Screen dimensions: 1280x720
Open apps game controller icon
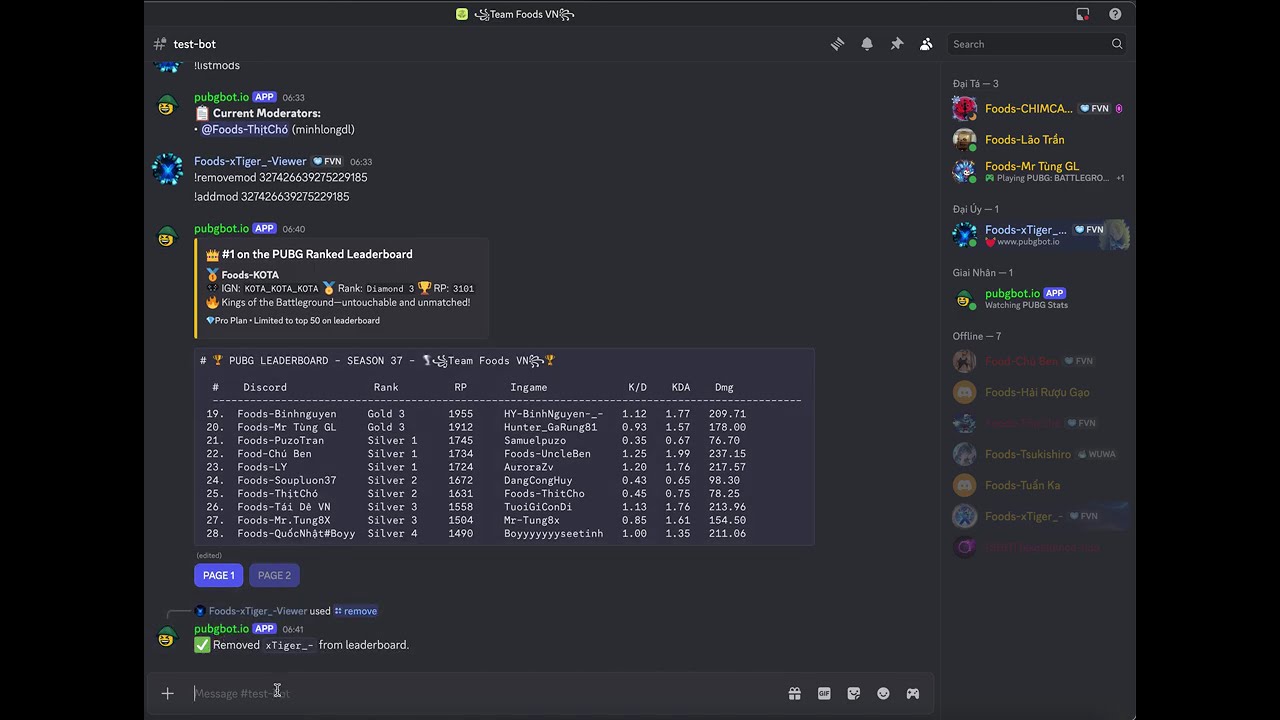click(x=913, y=693)
